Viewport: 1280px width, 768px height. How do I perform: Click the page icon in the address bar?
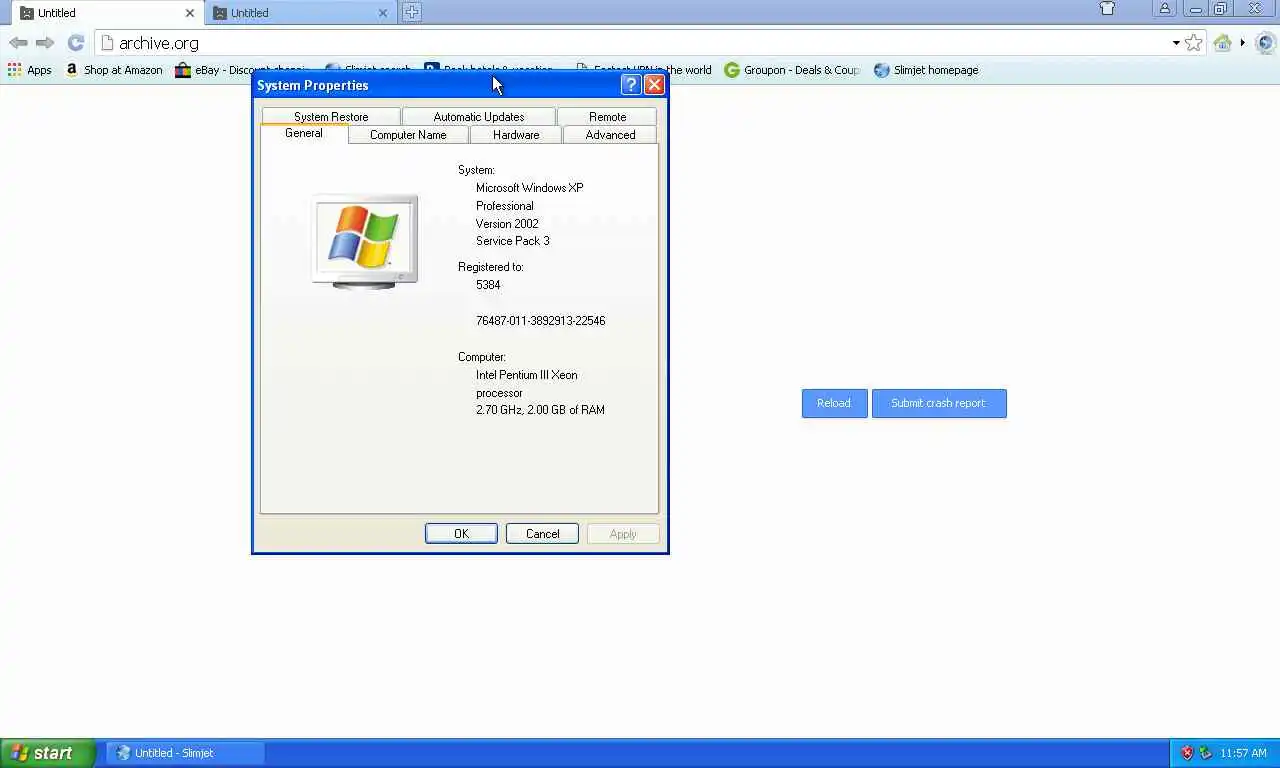(107, 43)
